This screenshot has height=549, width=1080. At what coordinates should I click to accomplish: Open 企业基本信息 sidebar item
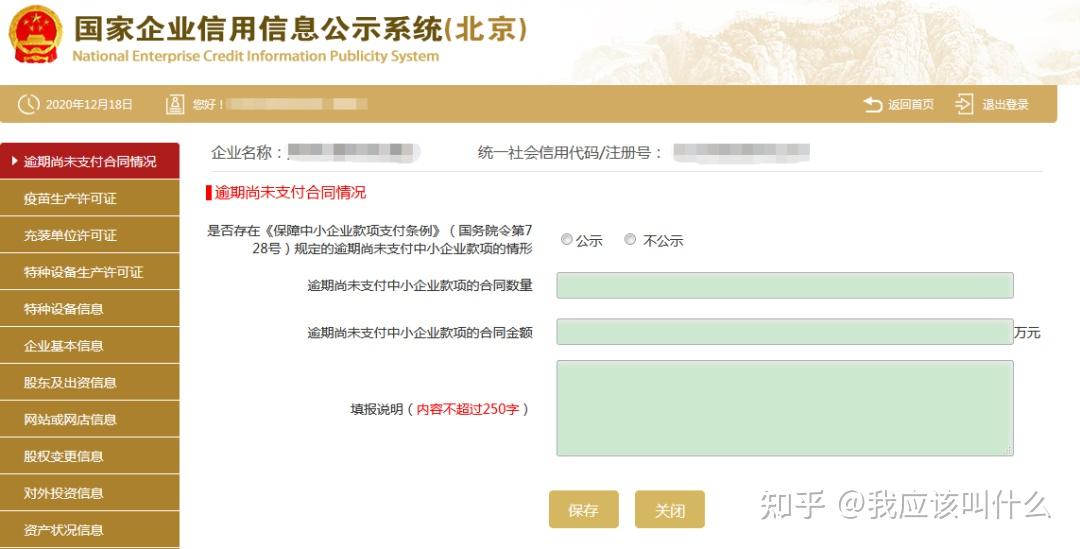pos(90,346)
